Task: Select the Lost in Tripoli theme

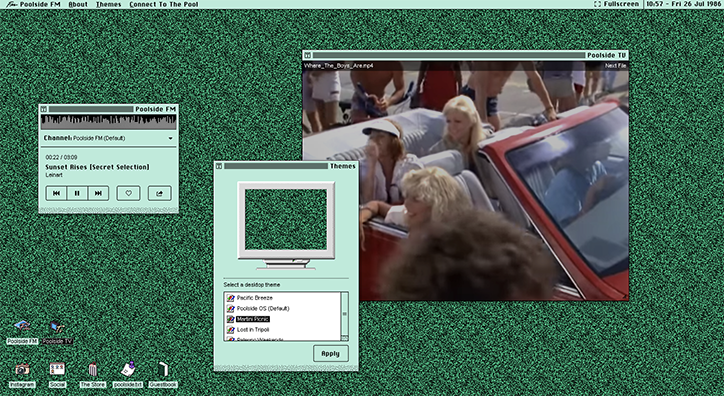Action: tap(253, 330)
